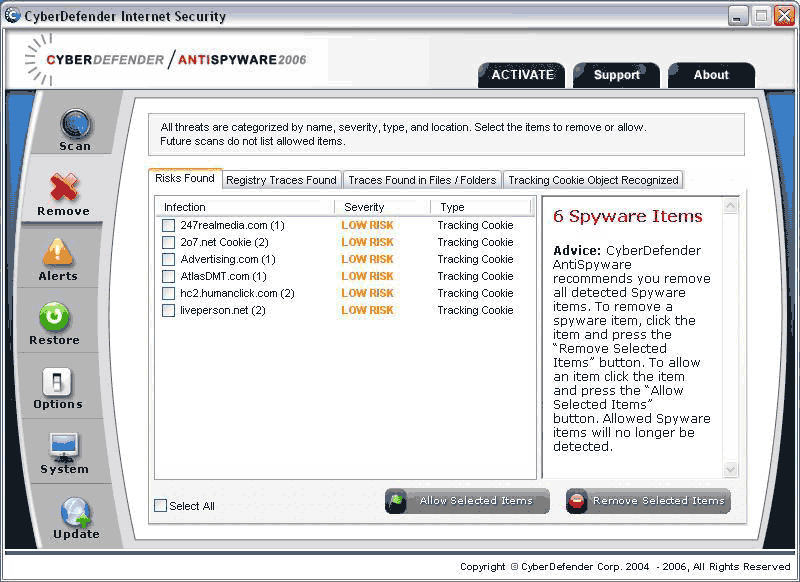Click the ACTIVATE button
800x582 pixels.
522,75
